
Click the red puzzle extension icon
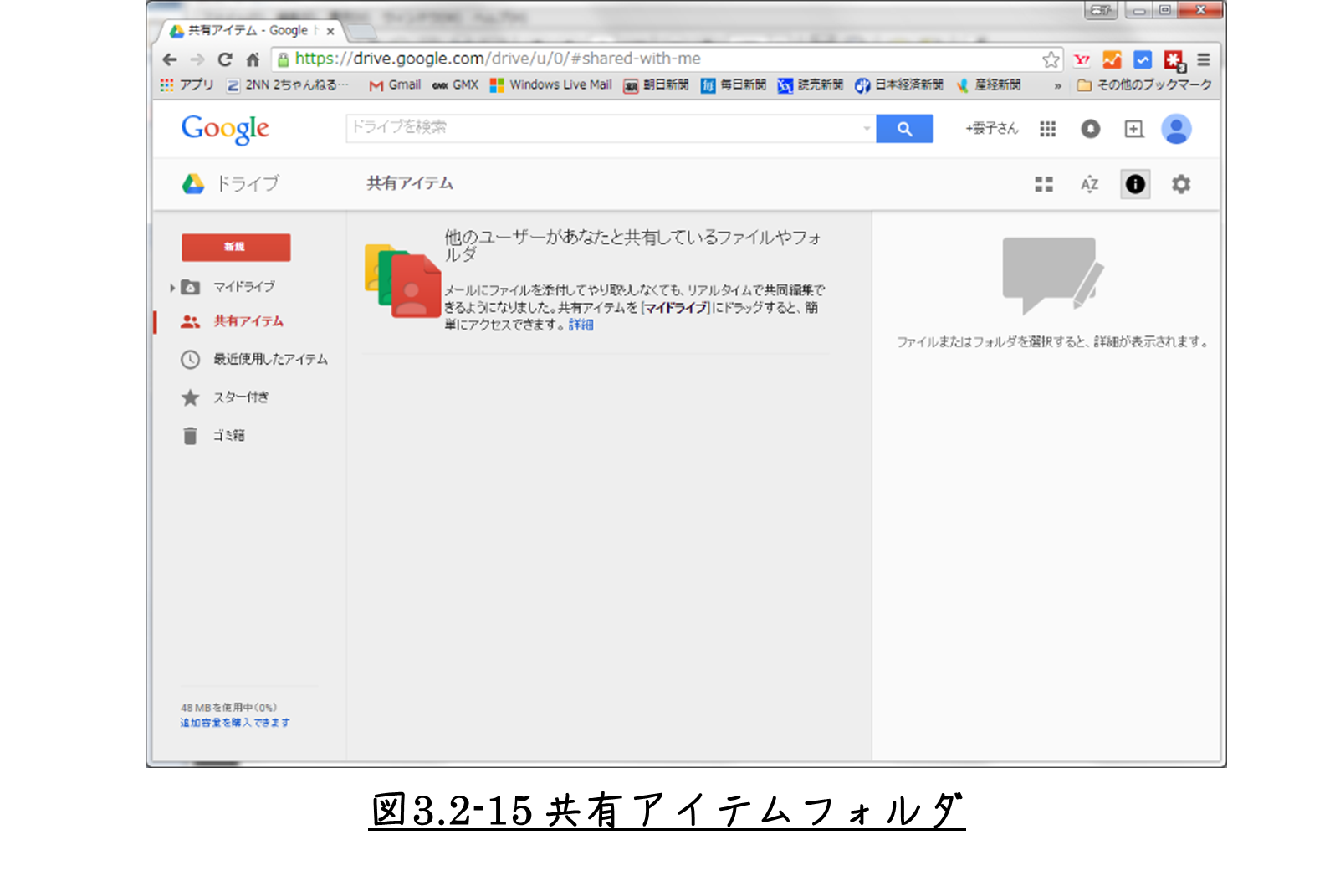1174,60
